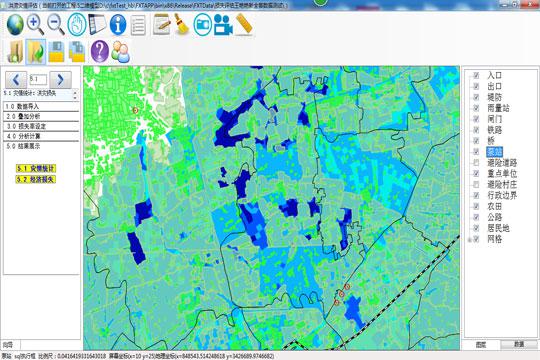Toggle the 公路 layer checkbox

(x=476, y=217)
